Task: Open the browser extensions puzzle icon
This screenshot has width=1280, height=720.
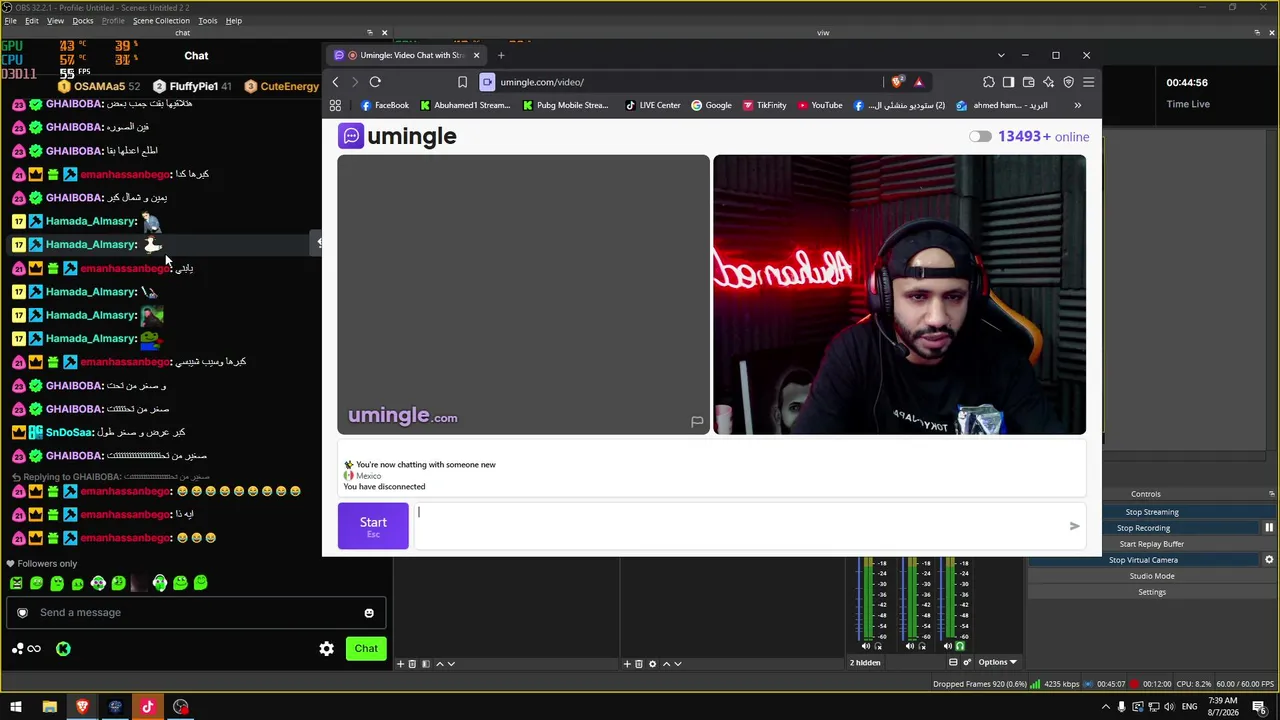Action: [989, 82]
